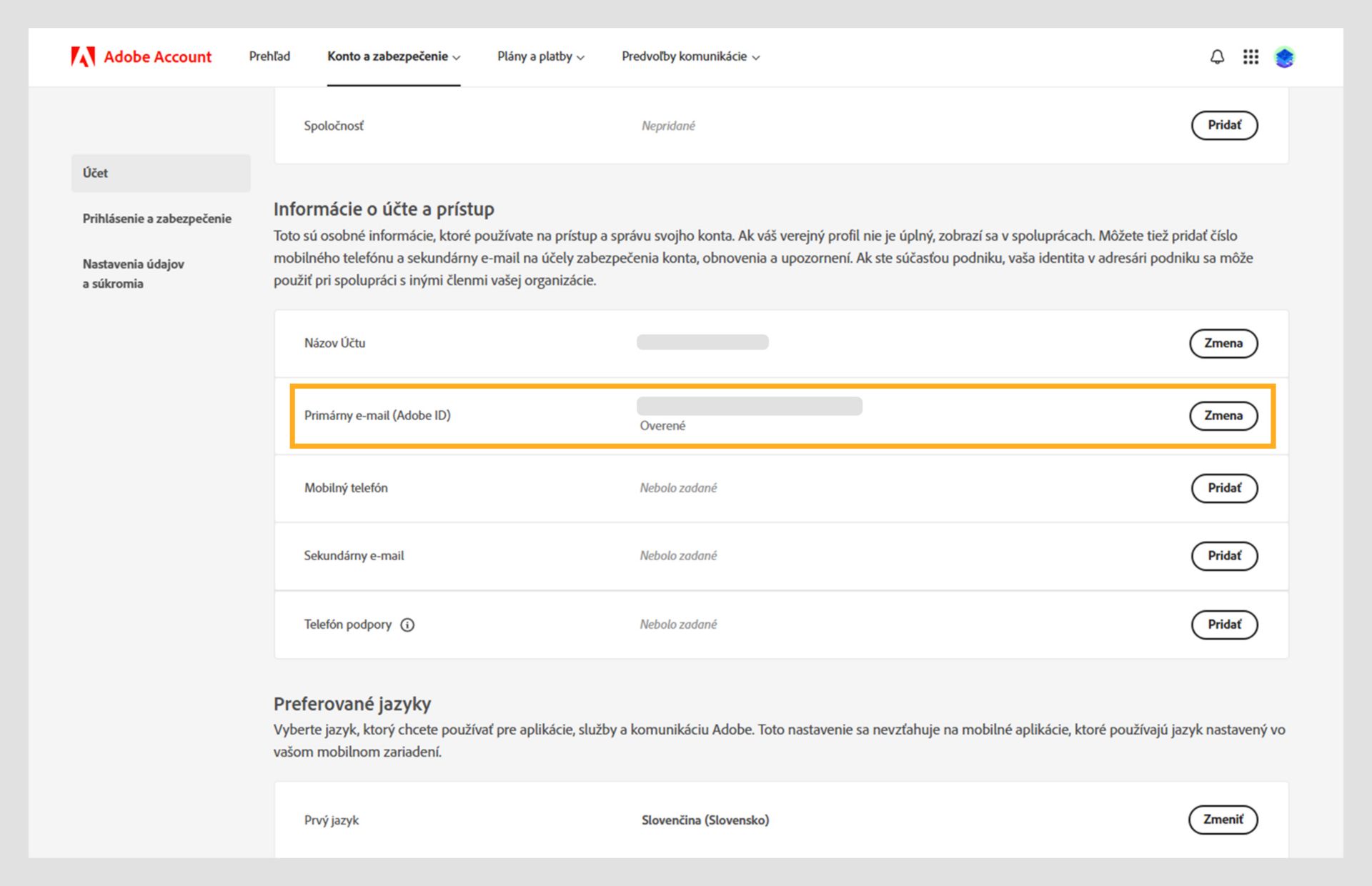Click Pridať for Spoločnosť
The height and width of the screenshot is (886, 1372).
coord(1224,125)
